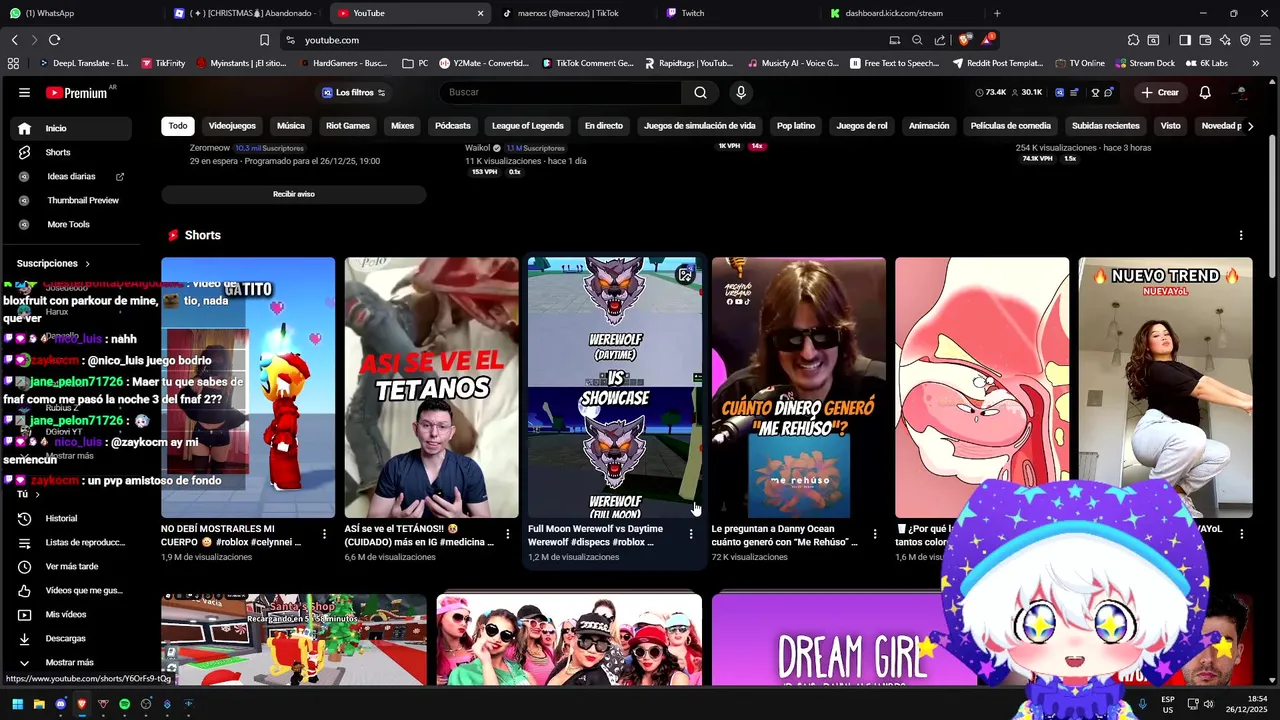
Task: Open options for Danny Ocean short
Action: coord(875,534)
